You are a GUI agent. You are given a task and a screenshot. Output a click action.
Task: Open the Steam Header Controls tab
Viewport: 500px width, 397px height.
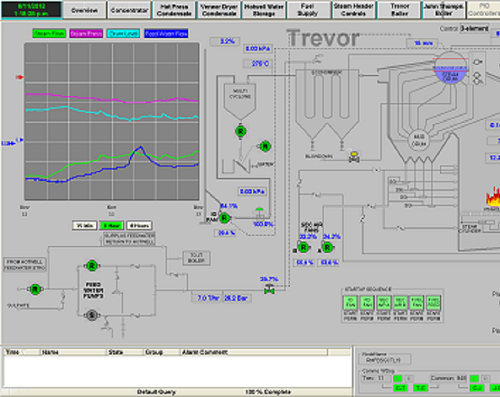[354, 10]
